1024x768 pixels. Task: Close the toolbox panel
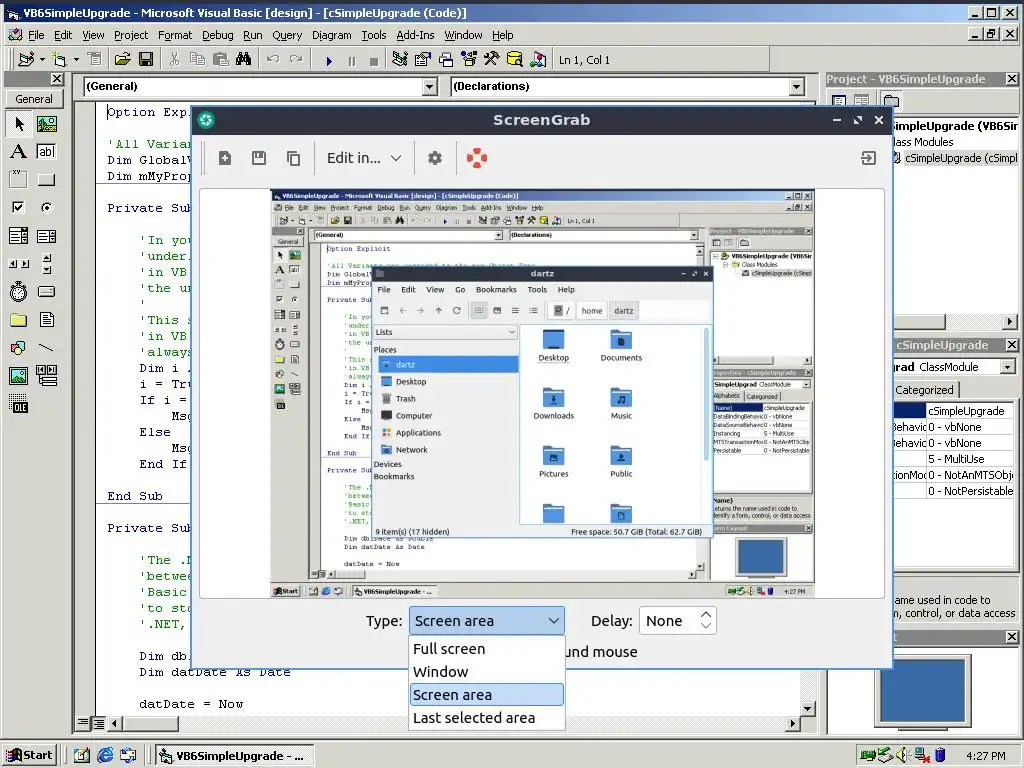57,79
